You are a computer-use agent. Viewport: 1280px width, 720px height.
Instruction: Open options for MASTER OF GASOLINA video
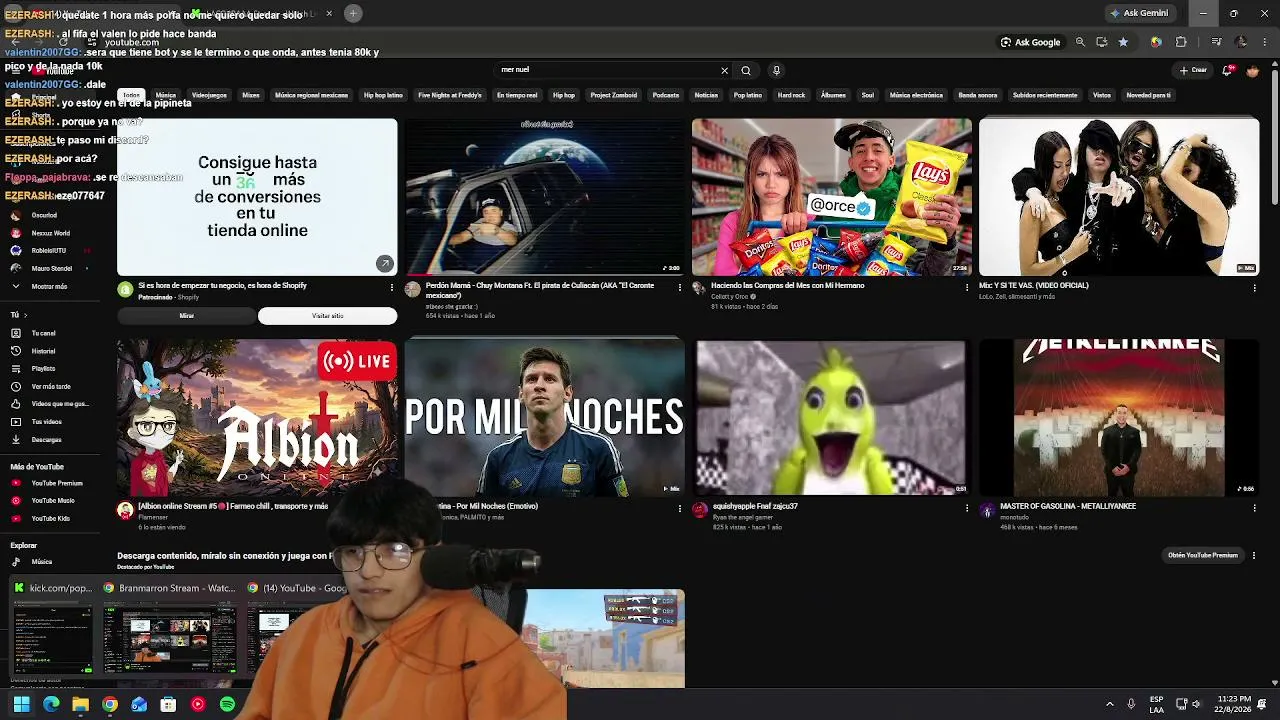[x=1254, y=508]
